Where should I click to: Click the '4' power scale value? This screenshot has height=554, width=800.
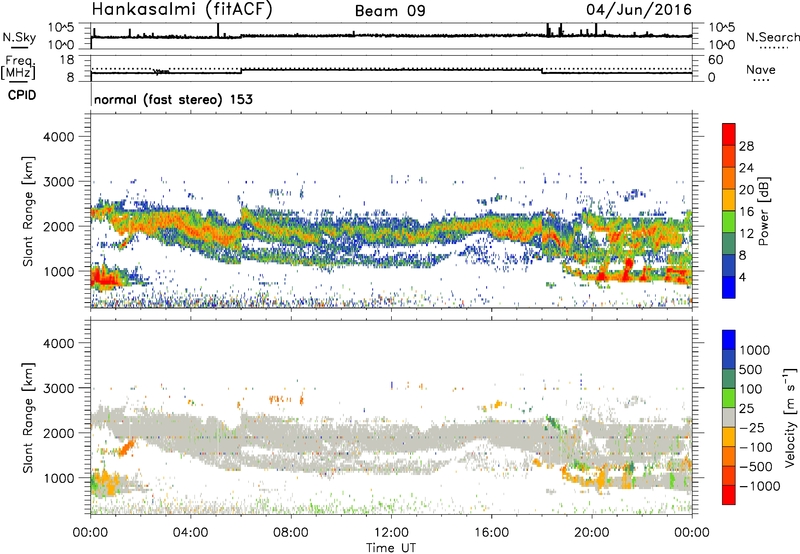click(742, 277)
